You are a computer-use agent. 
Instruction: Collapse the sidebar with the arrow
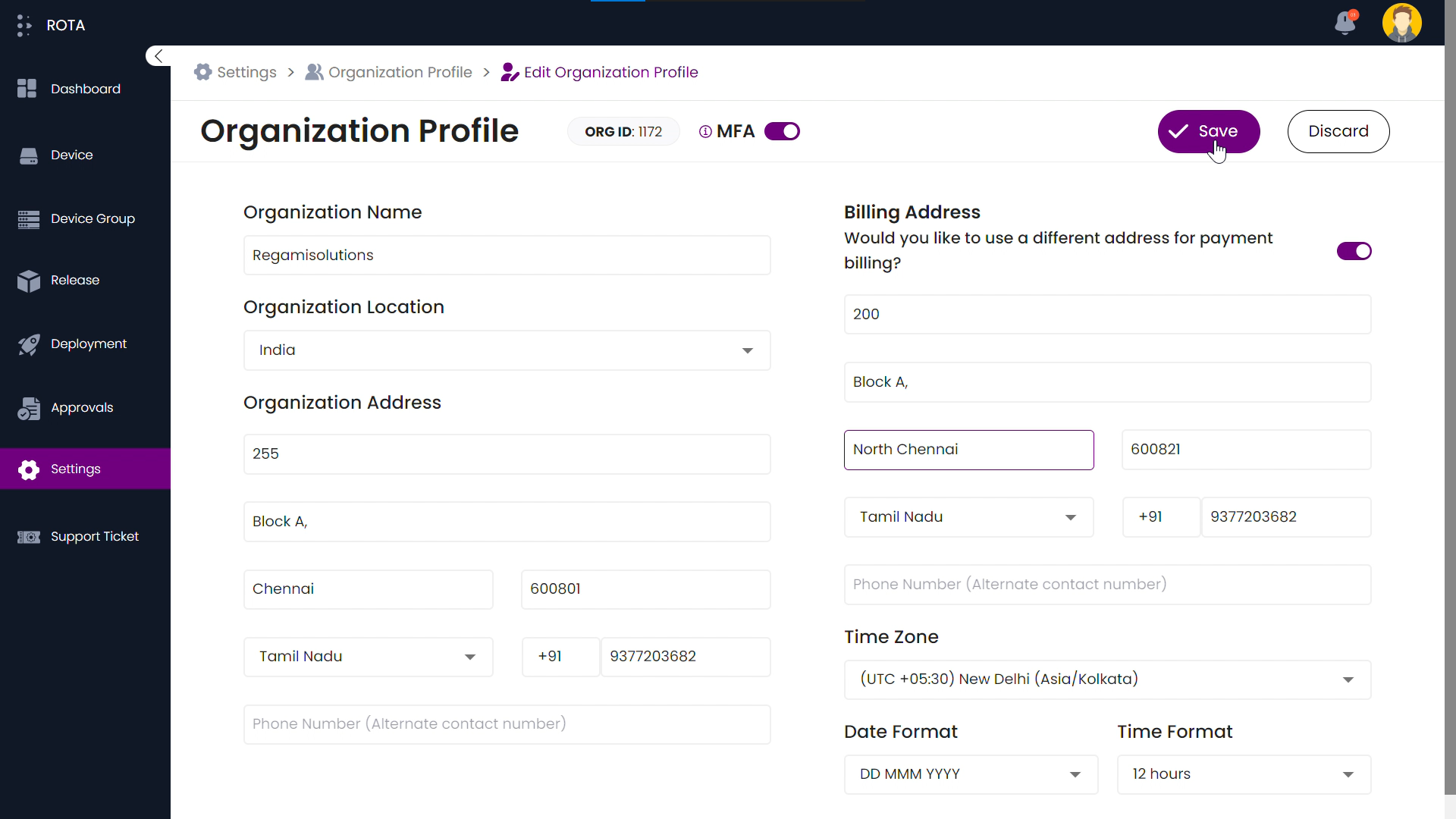(158, 56)
